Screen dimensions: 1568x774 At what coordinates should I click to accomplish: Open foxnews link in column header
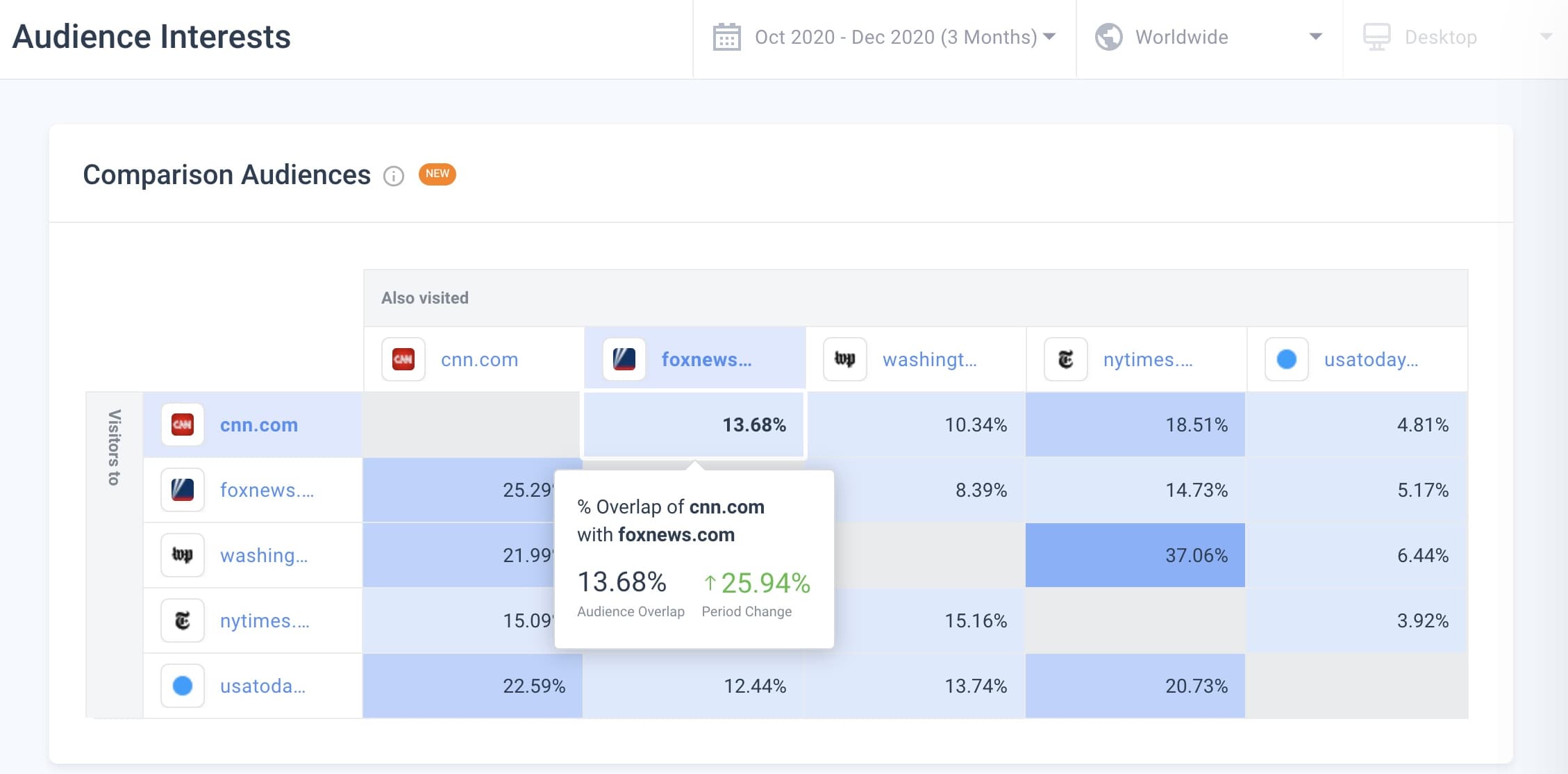click(706, 359)
